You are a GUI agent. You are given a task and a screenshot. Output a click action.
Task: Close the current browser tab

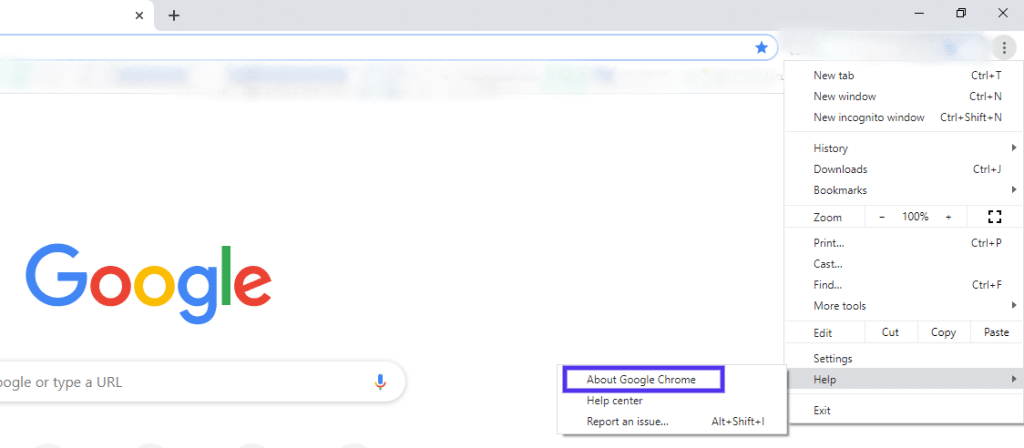tap(139, 15)
